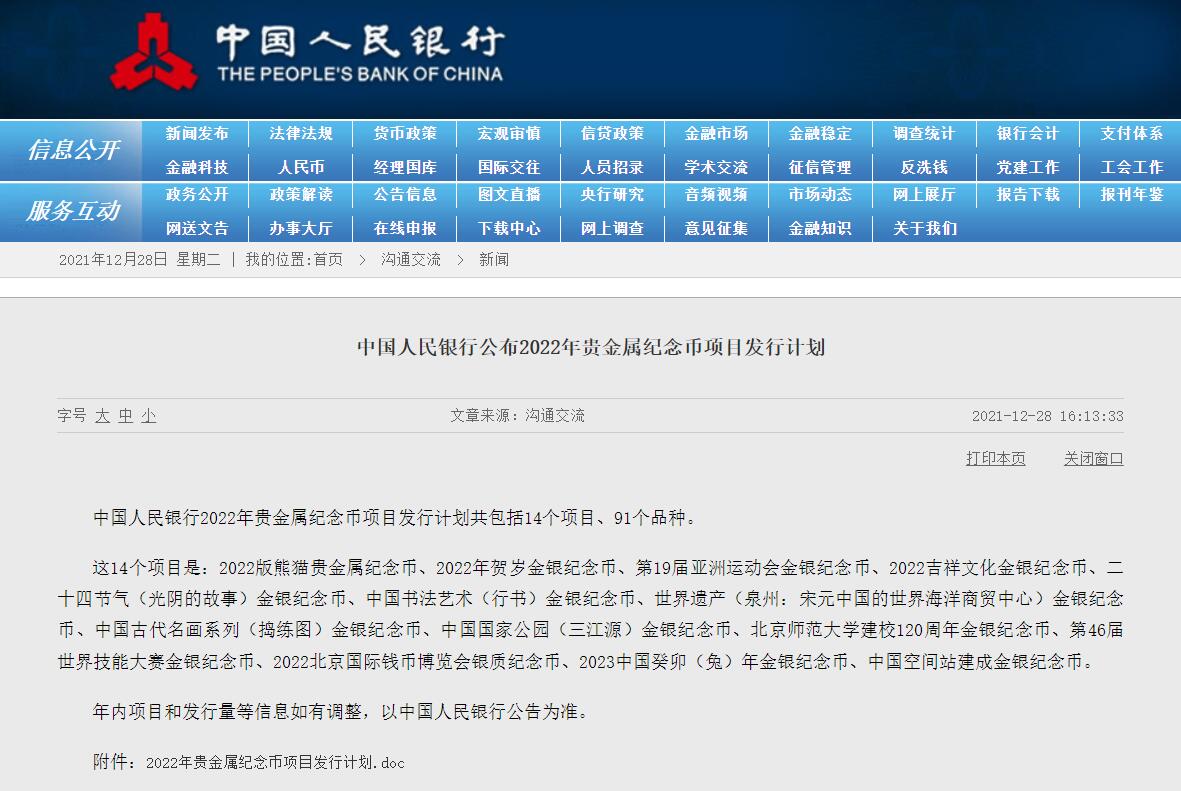The image size is (1181, 791).
Task: Open 央行研究 navigation link
Action: click(x=612, y=194)
